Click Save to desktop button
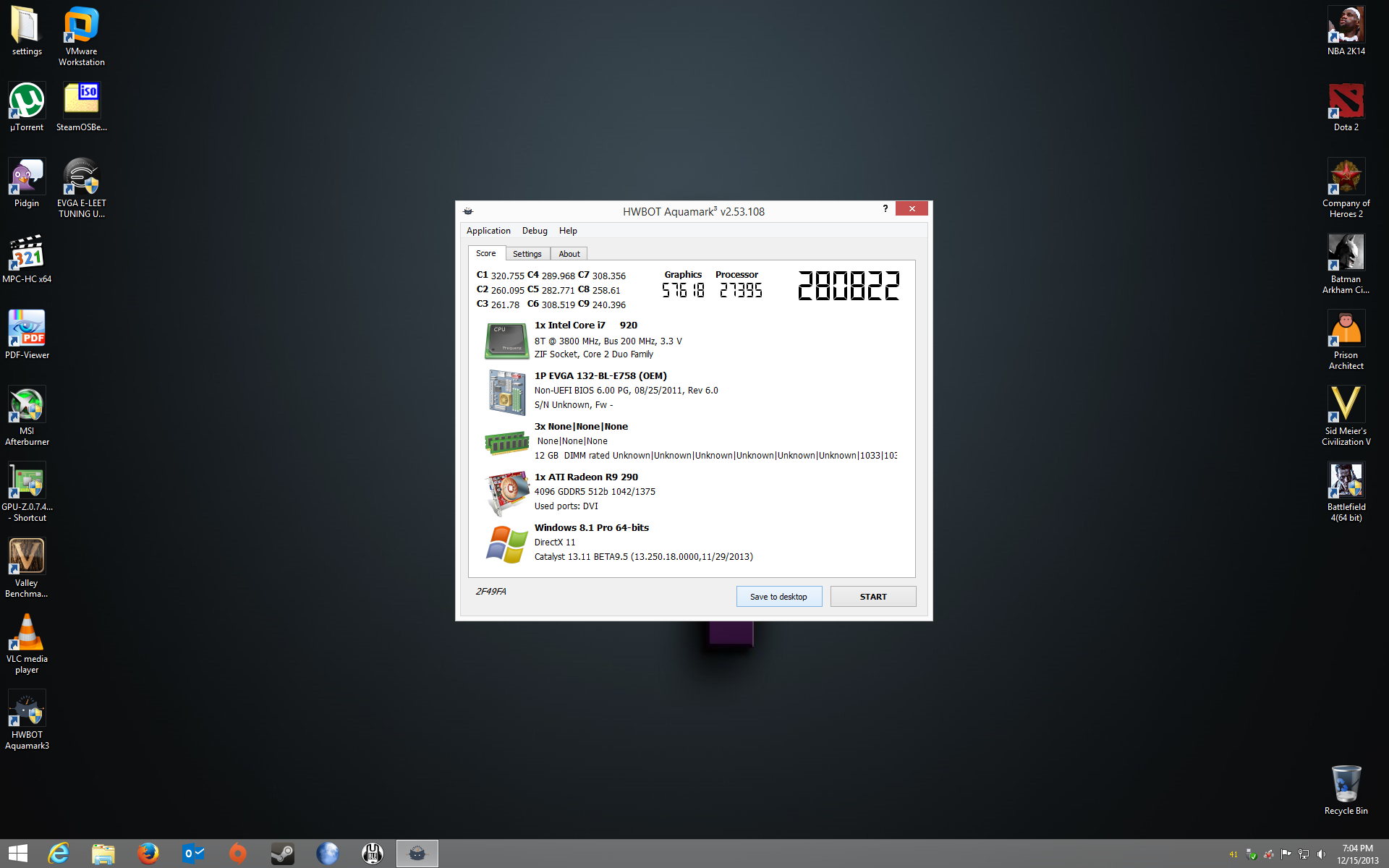 778,597
